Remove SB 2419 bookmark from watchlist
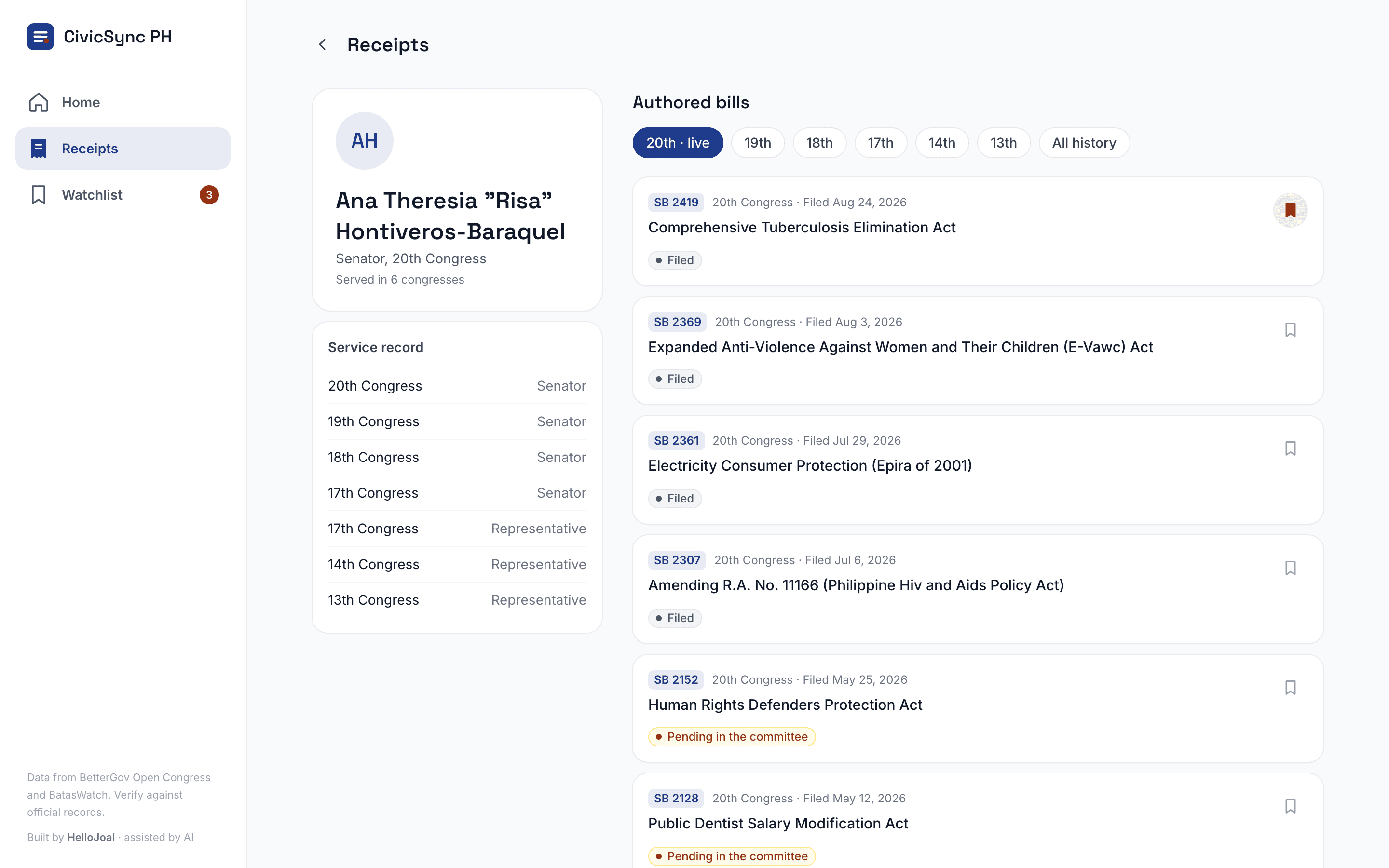This screenshot has width=1389, height=868. pyautogui.click(x=1290, y=210)
